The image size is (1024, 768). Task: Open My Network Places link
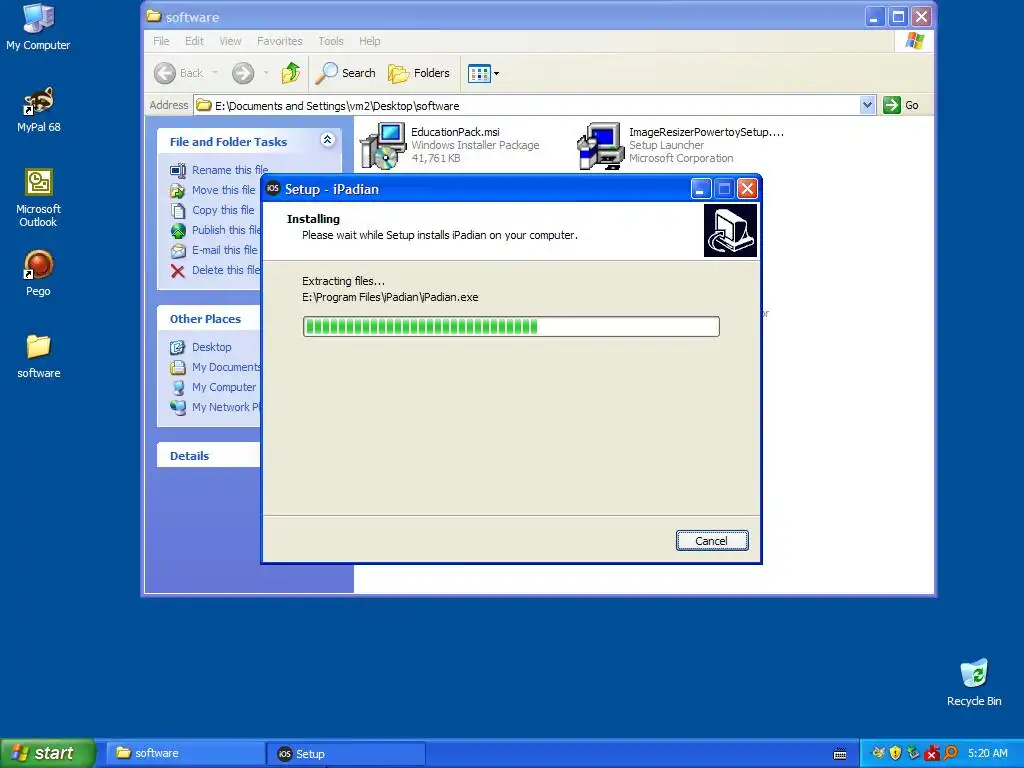[x=226, y=408]
